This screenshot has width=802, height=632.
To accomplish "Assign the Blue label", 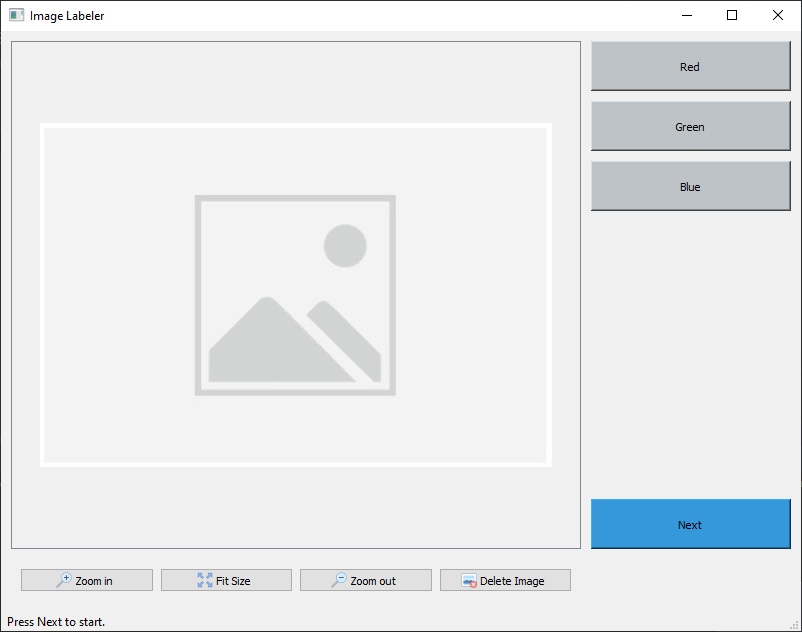I will 690,186.
